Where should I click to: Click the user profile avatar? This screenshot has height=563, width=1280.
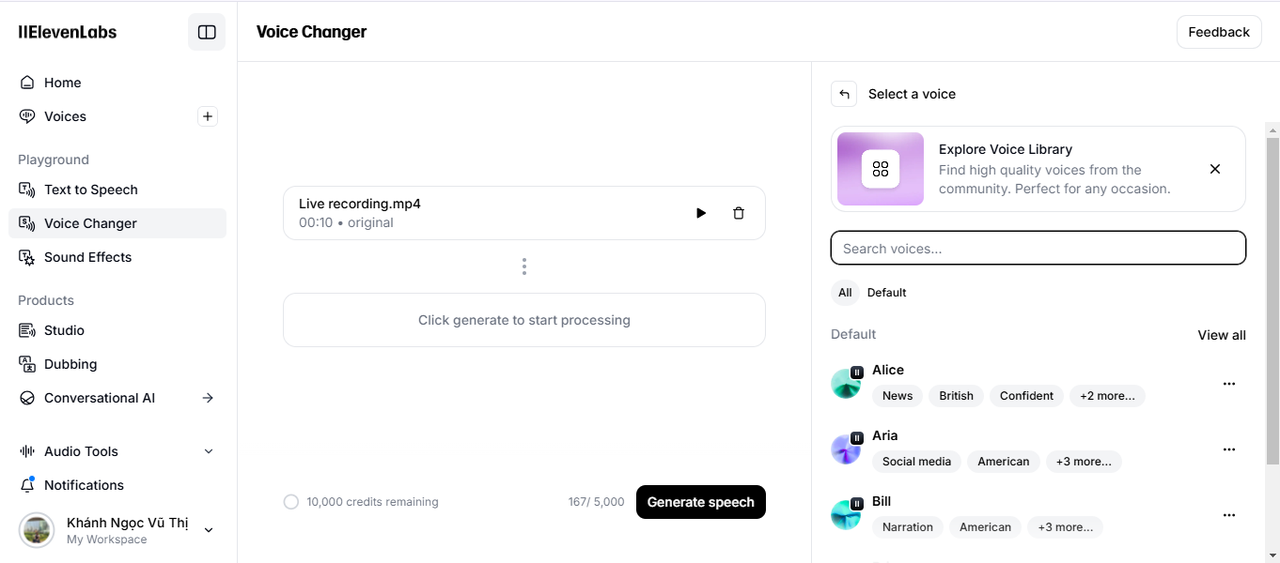point(37,530)
